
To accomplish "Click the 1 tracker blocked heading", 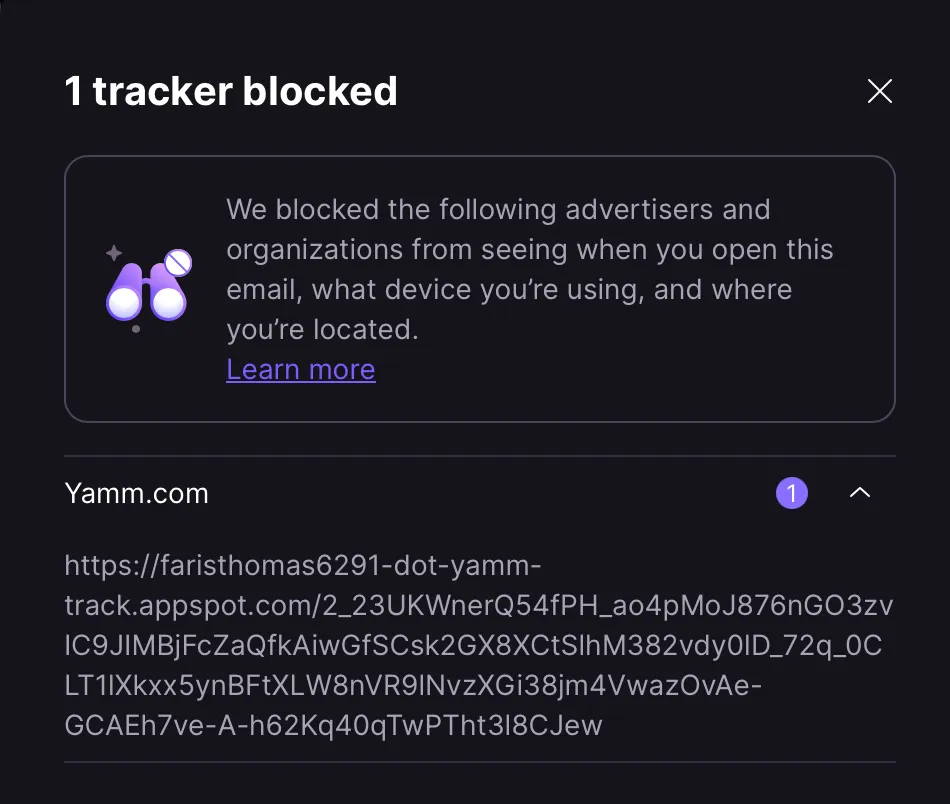I will coord(230,91).
